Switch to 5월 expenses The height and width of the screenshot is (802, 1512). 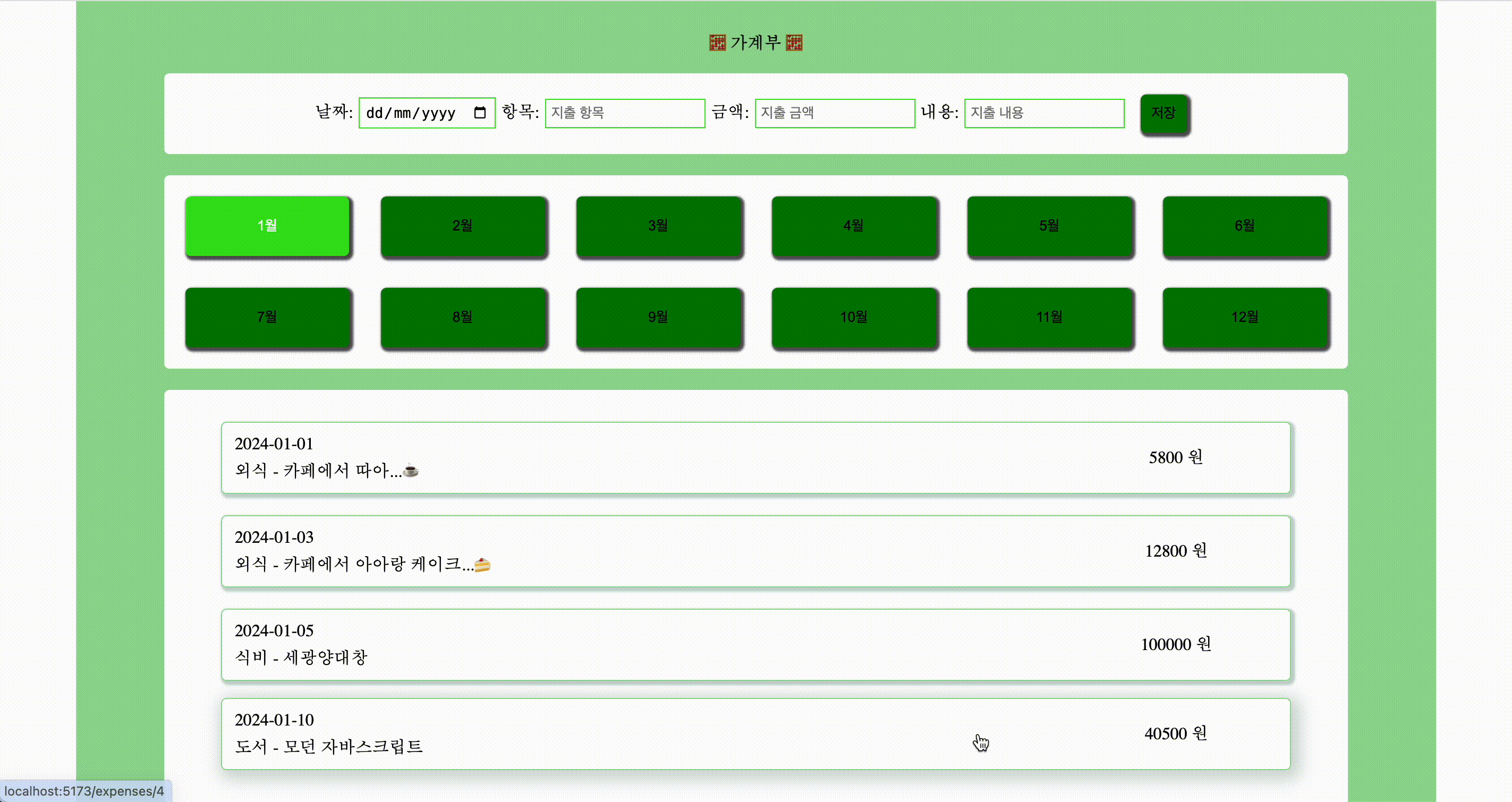pos(1050,227)
